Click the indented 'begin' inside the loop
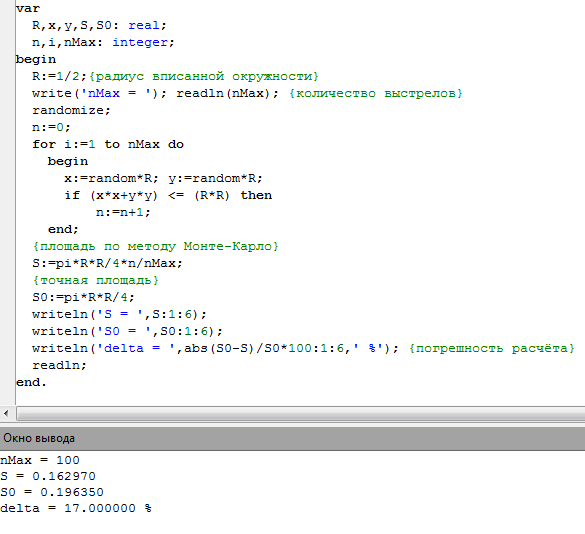Screen dimensions: 585x534 click(68, 161)
